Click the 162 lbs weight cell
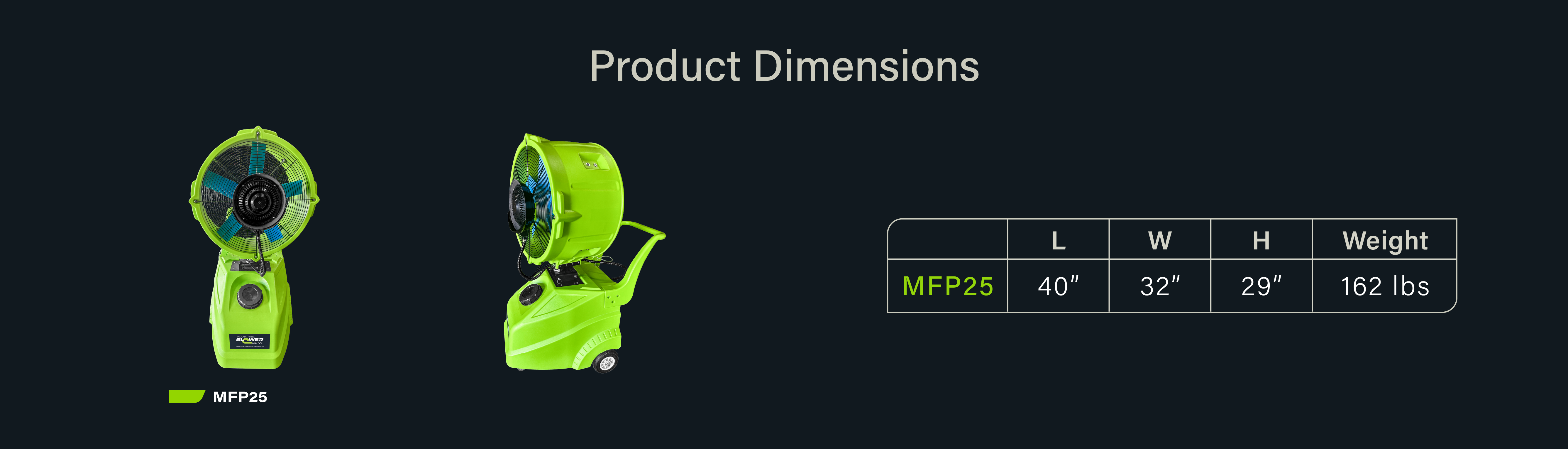 (x=1385, y=286)
